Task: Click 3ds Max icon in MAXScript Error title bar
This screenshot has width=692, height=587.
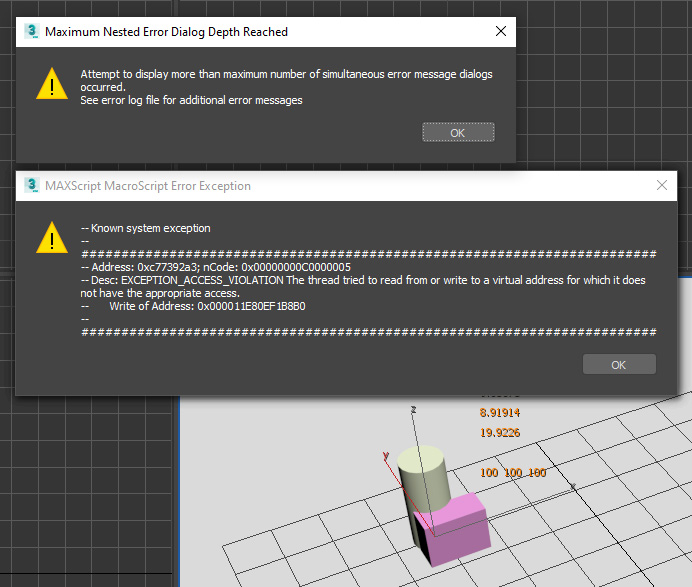Action: 31,186
